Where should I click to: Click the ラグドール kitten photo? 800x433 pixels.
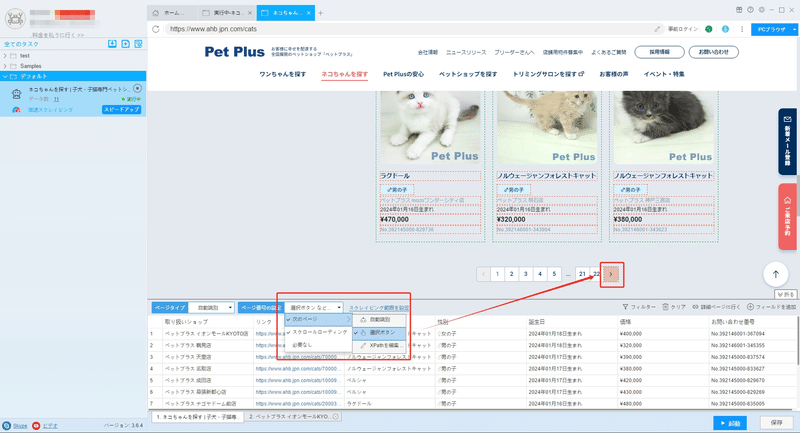point(430,128)
